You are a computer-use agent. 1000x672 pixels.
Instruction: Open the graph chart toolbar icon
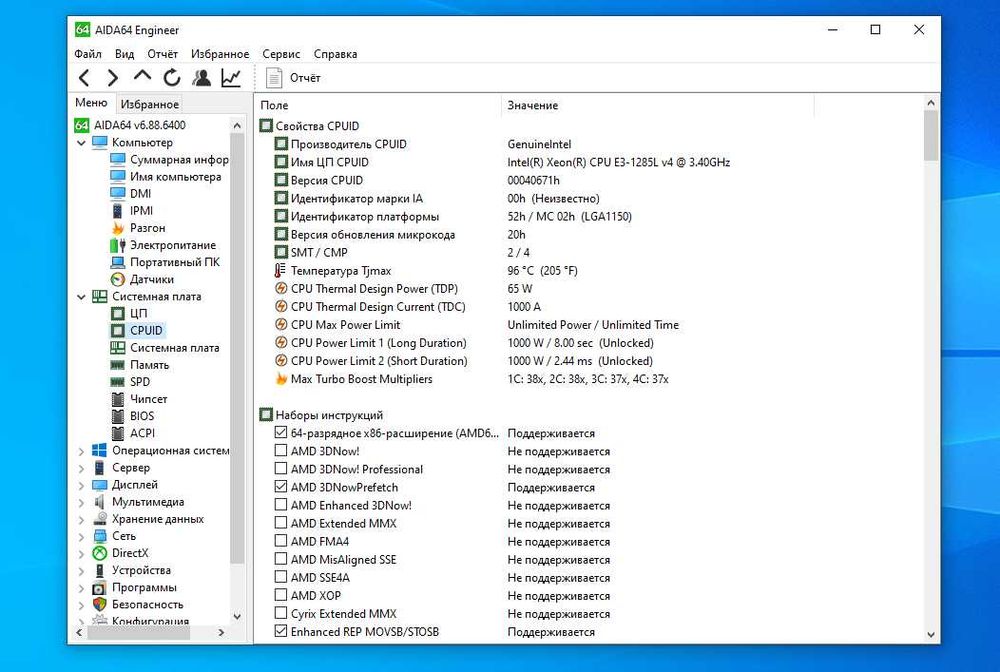(x=231, y=78)
